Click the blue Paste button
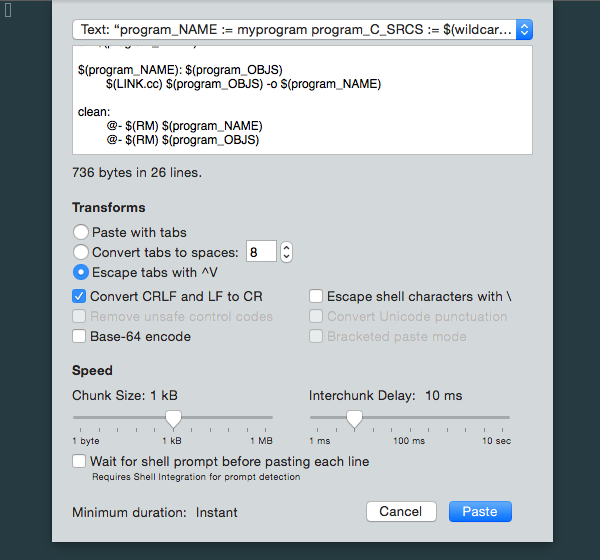This screenshot has width=600, height=560. click(480, 511)
